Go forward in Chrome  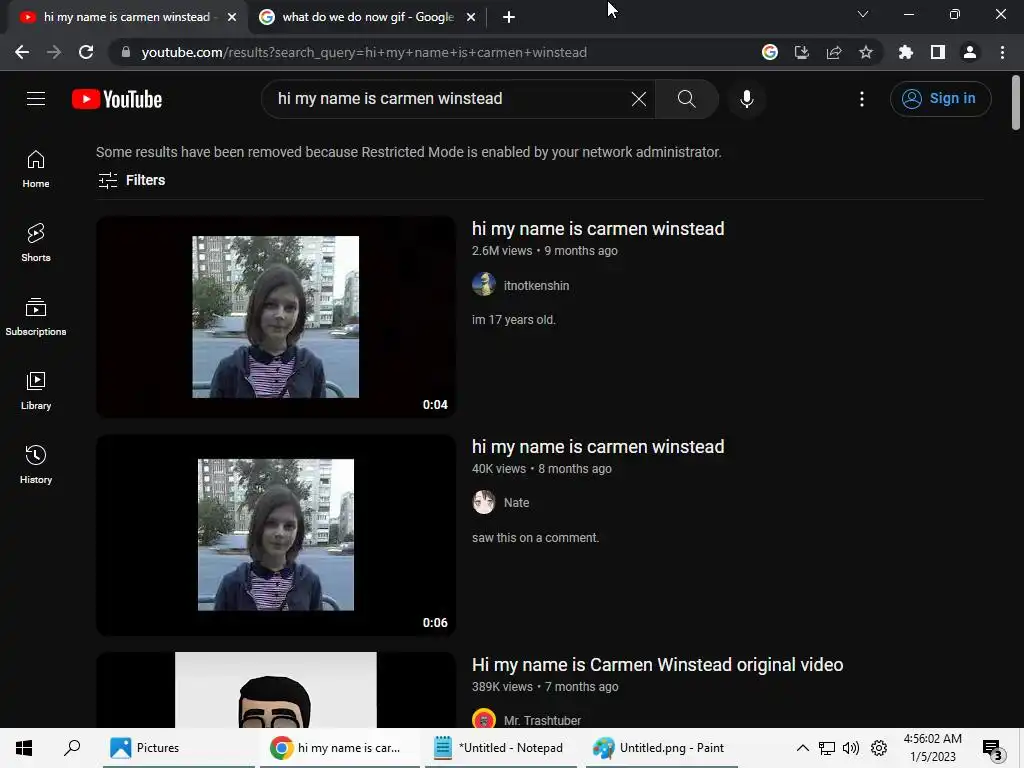coord(54,52)
